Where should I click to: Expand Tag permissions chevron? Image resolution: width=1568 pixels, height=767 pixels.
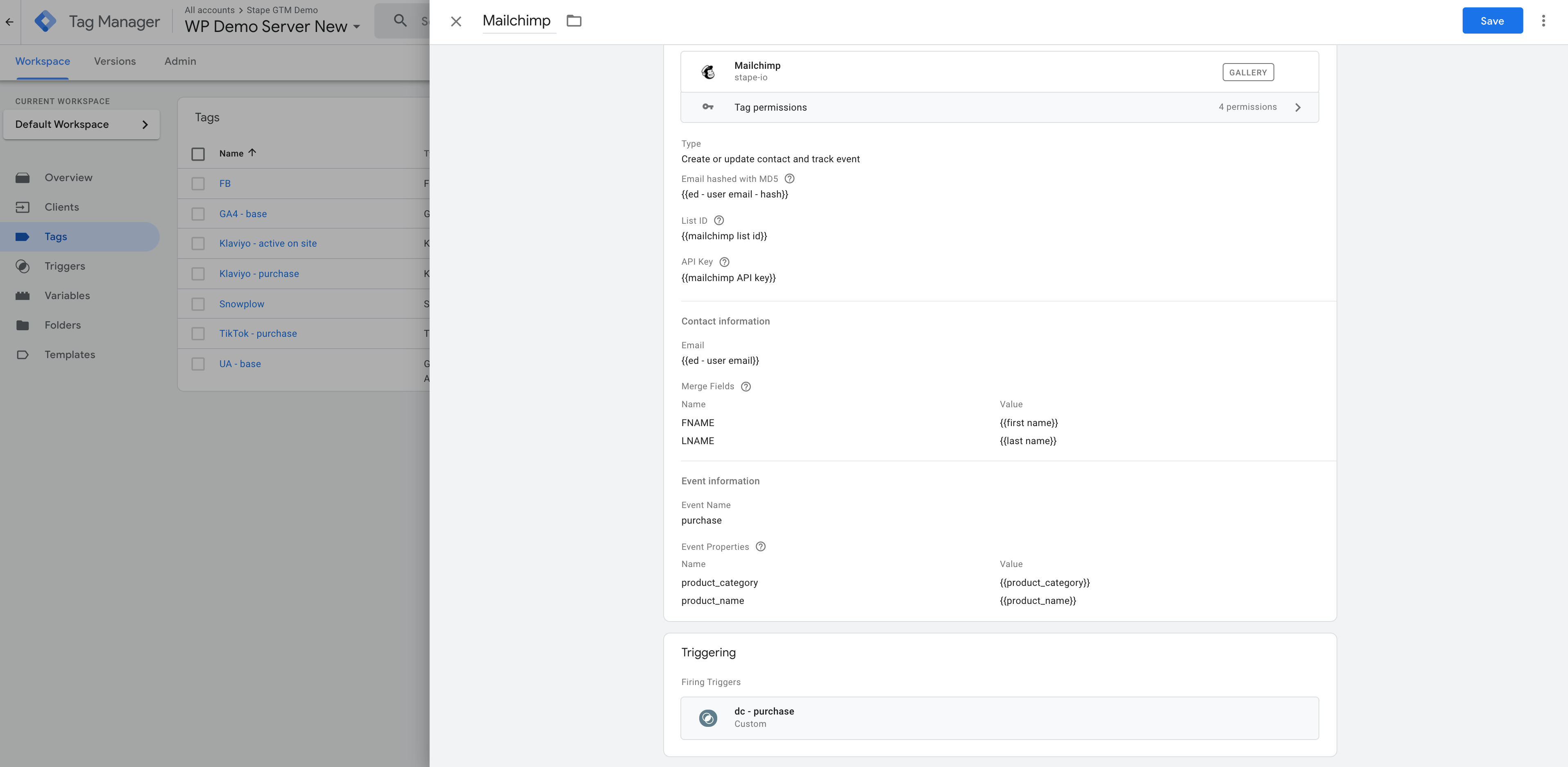[x=1298, y=107]
